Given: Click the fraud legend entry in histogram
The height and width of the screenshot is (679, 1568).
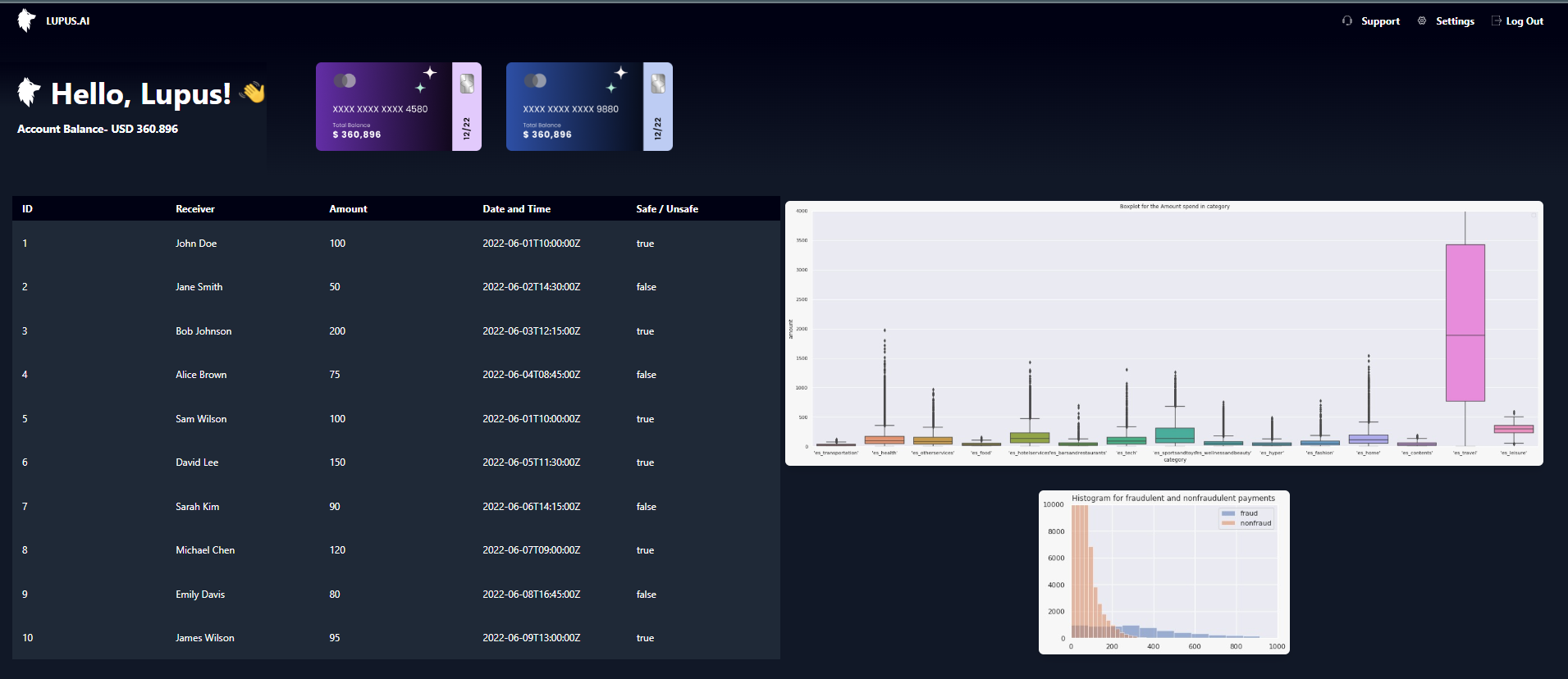Looking at the screenshot, I should (x=1241, y=513).
